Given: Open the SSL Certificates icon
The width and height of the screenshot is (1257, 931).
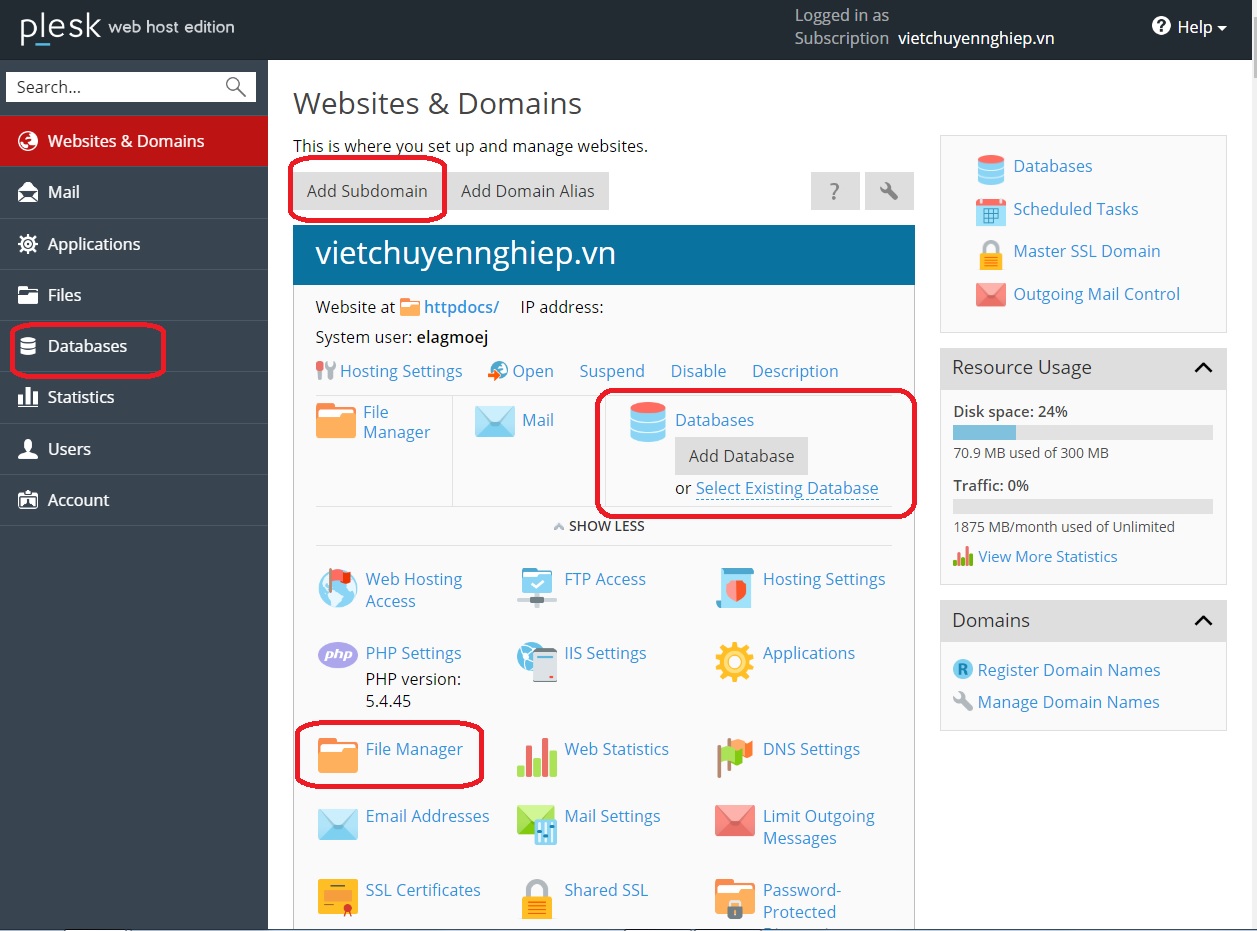Looking at the screenshot, I should (337, 897).
